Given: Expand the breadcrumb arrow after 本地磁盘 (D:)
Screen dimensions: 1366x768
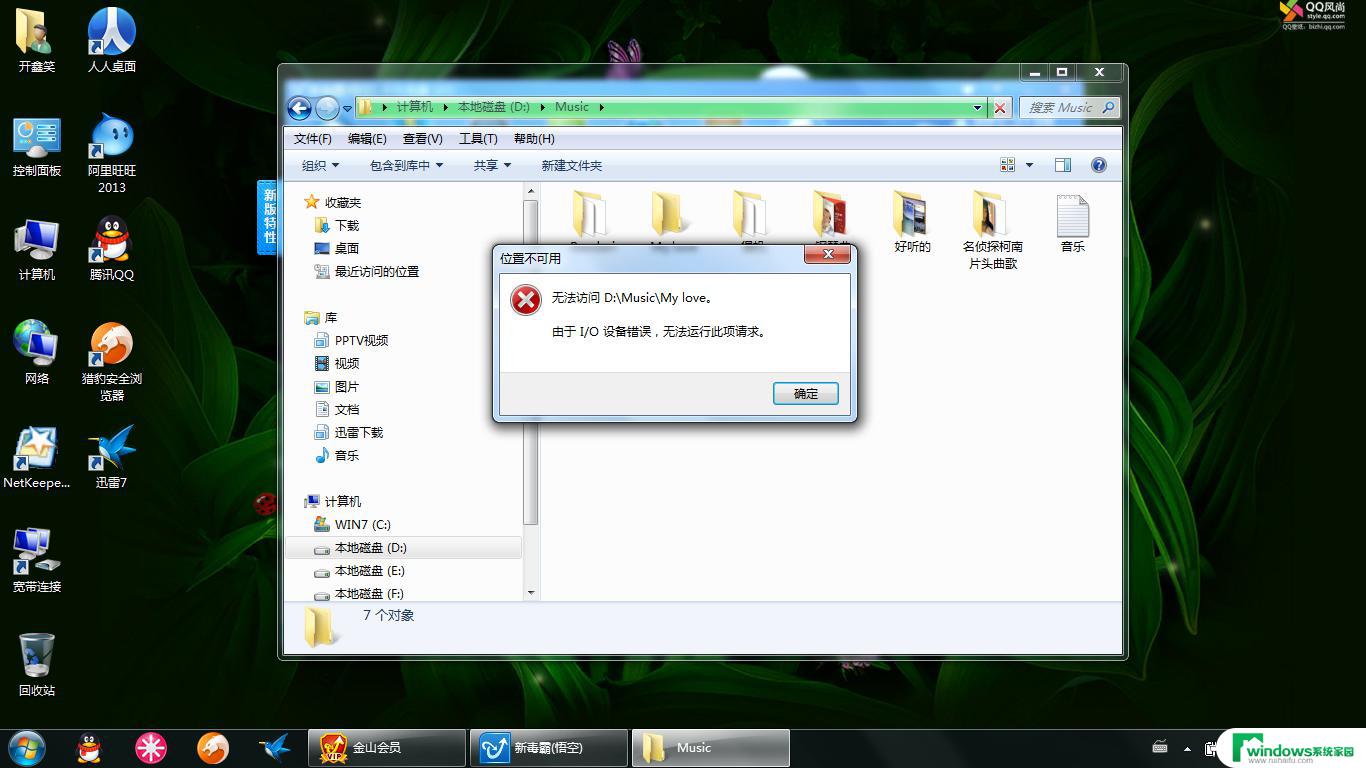Looking at the screenshot, I should point(542,107).
